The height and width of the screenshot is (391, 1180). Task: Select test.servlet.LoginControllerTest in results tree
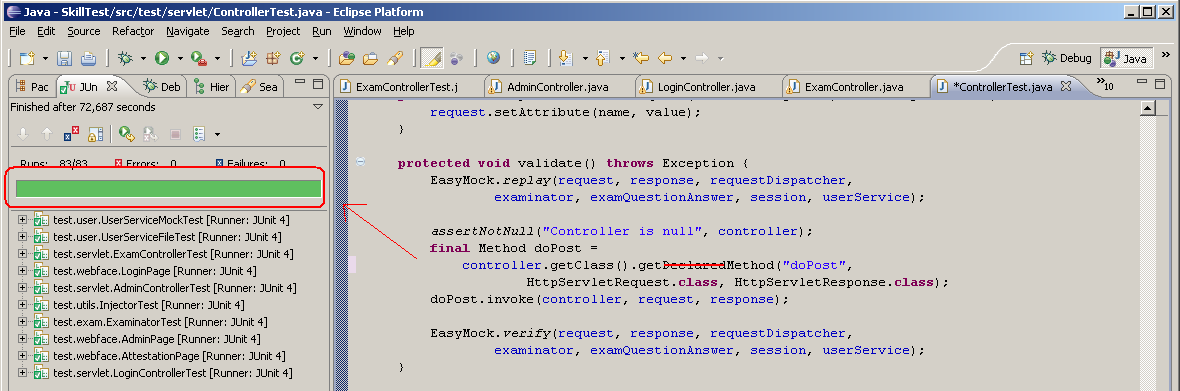coord(172,373)
